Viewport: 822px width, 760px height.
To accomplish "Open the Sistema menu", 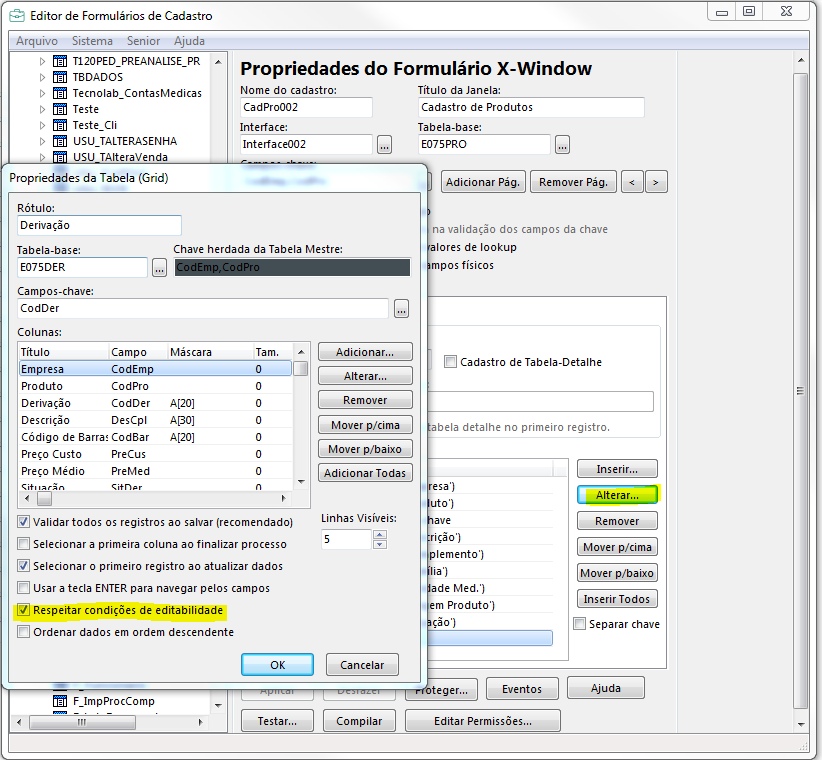I will click(92, 41).
